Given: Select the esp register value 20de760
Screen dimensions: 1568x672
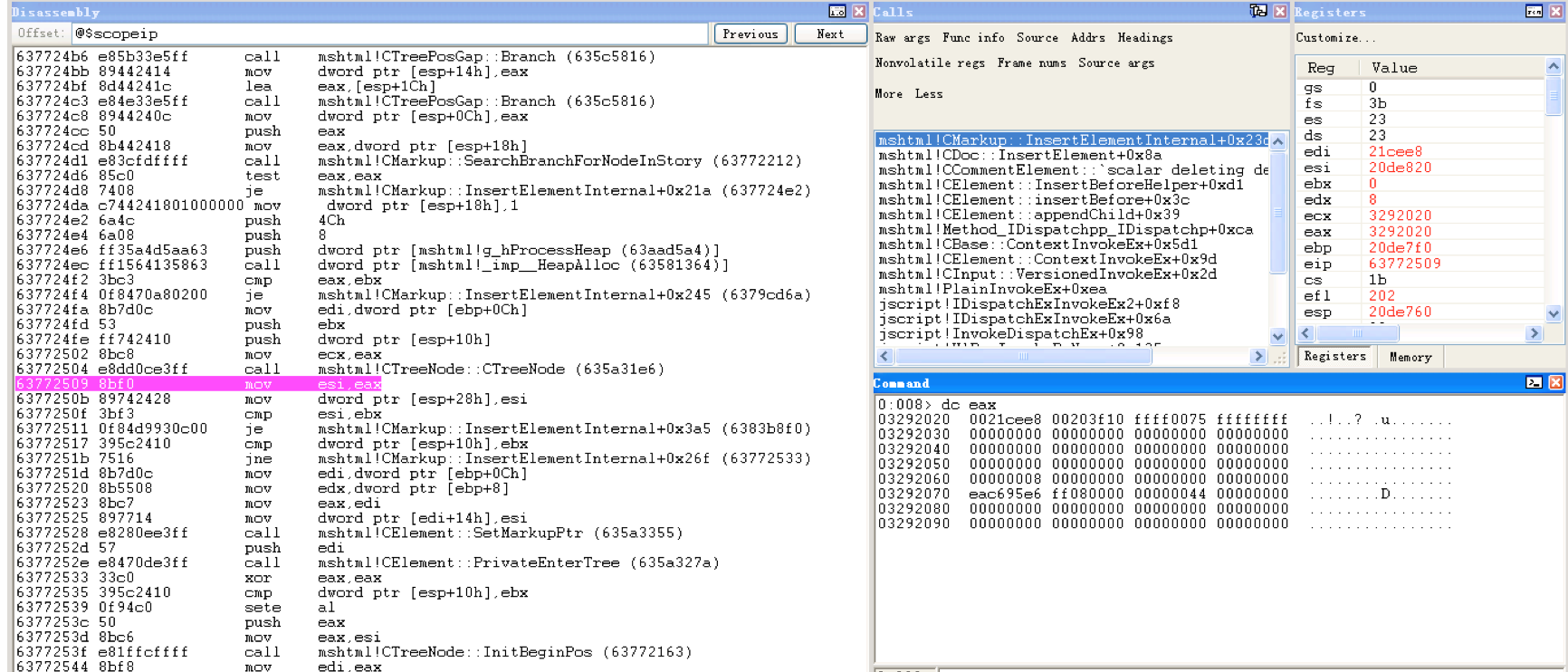Looking at the screenshot, I should [1401, 312].
